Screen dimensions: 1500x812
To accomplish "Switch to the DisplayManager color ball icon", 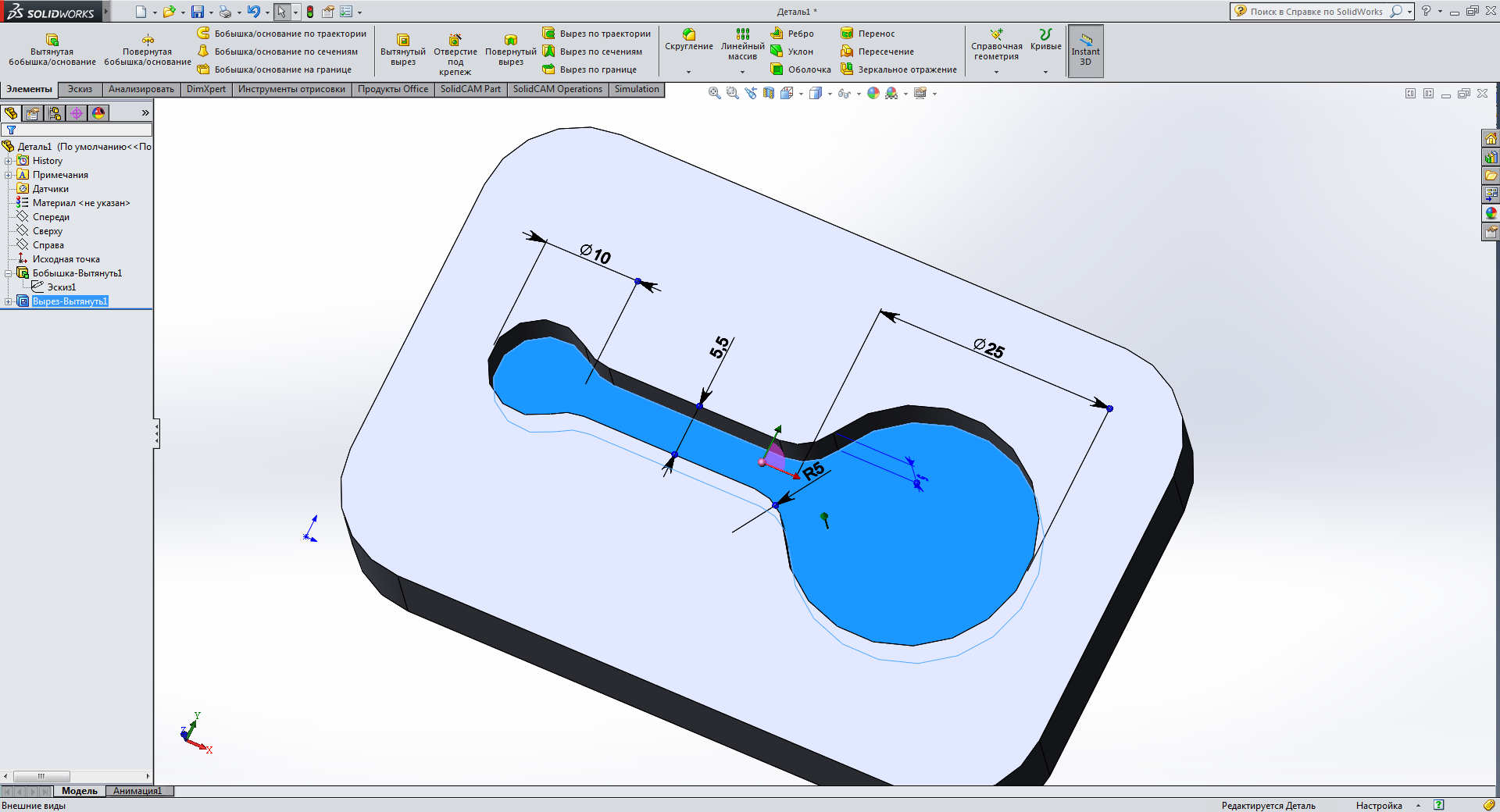I will [x=98, y=113].
